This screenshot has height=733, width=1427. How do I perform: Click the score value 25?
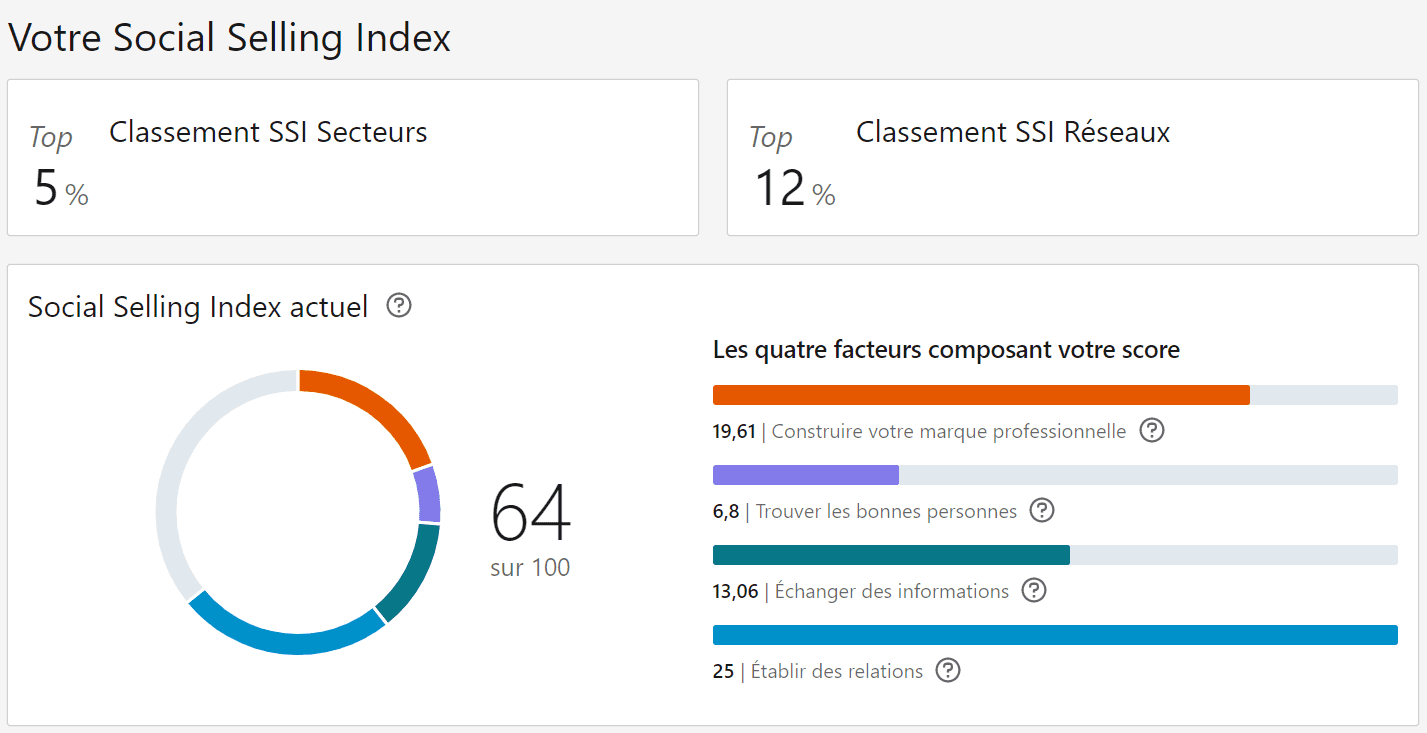click(723, 672)
